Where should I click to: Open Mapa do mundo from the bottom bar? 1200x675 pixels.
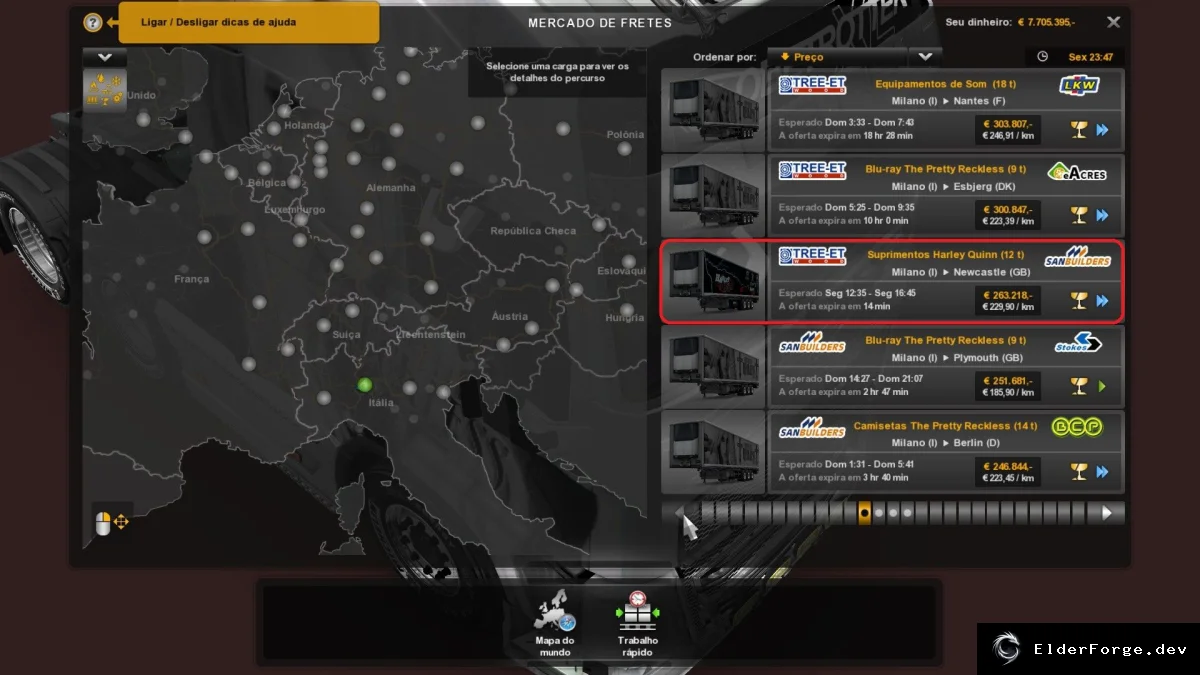click(555, 625)
